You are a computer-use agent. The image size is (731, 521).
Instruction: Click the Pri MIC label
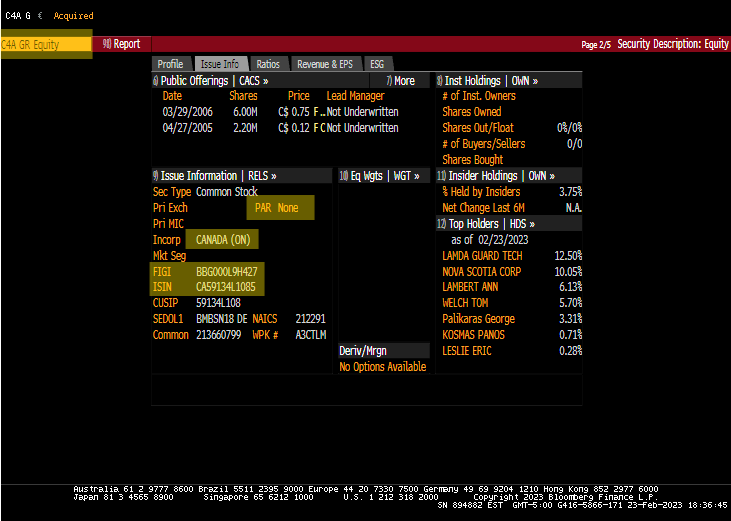168,224
